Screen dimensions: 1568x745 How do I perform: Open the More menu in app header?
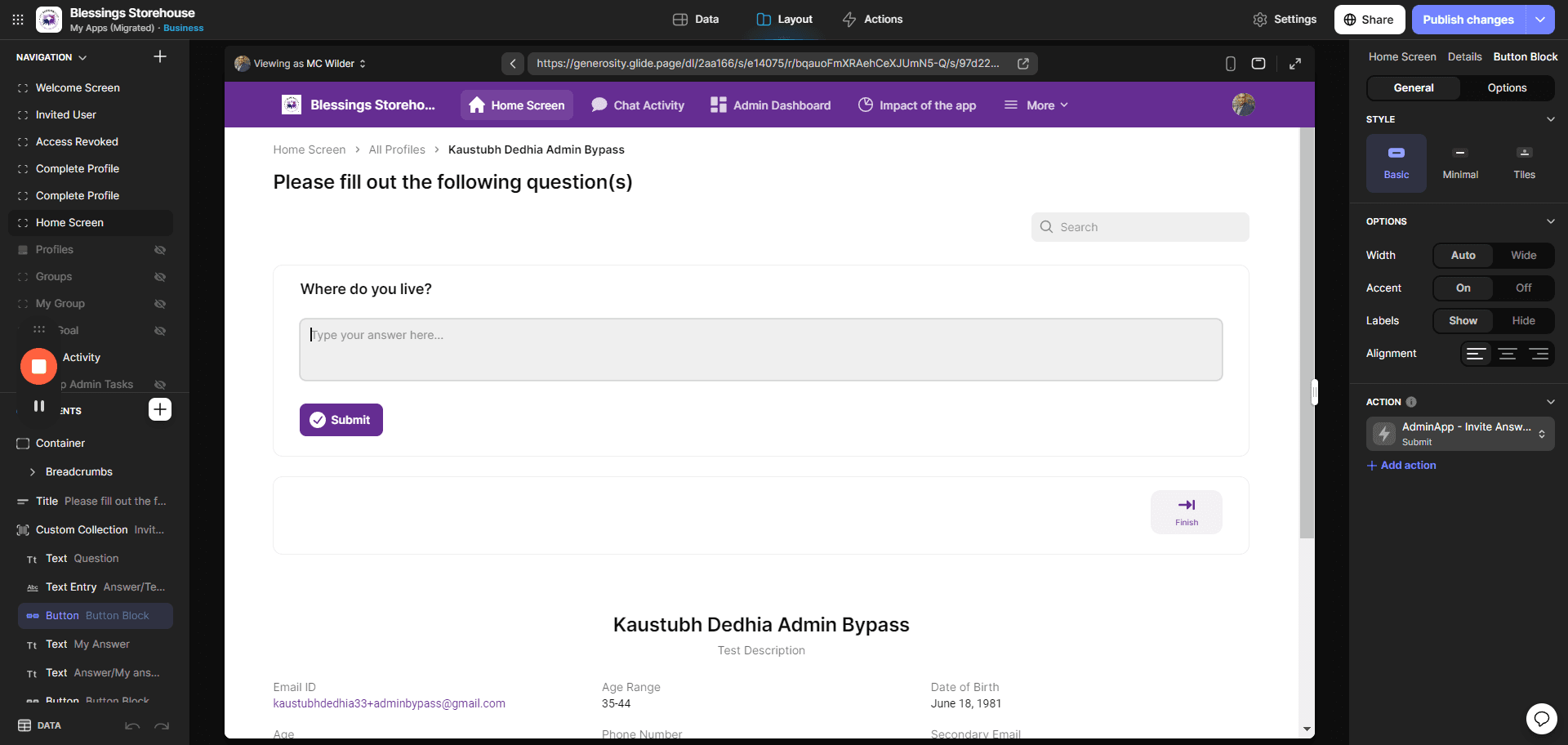click(1036, 105)
